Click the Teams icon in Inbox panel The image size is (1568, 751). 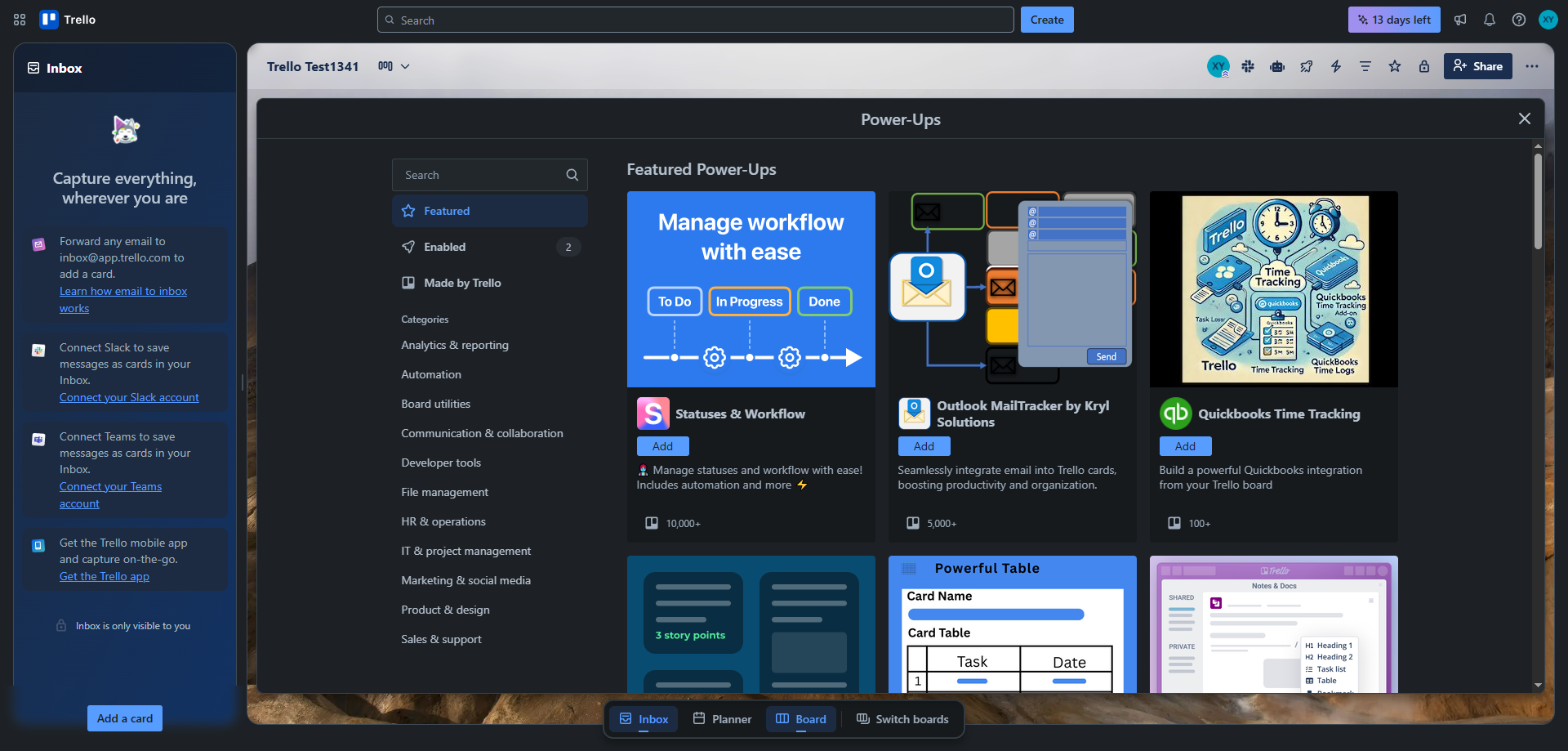38,440
